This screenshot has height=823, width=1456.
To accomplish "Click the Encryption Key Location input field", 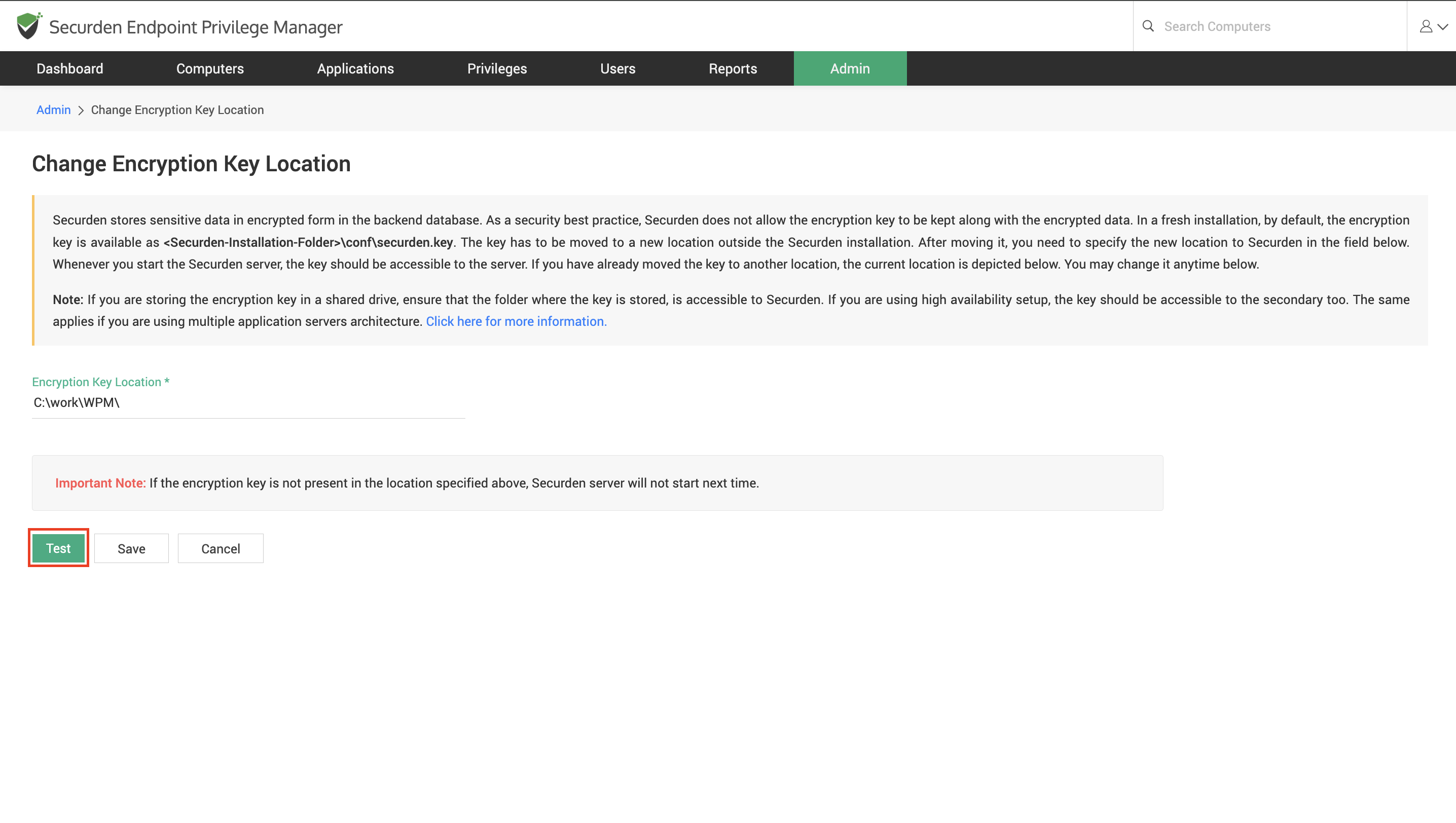I will pyautogui.click(x=248, y=402).
